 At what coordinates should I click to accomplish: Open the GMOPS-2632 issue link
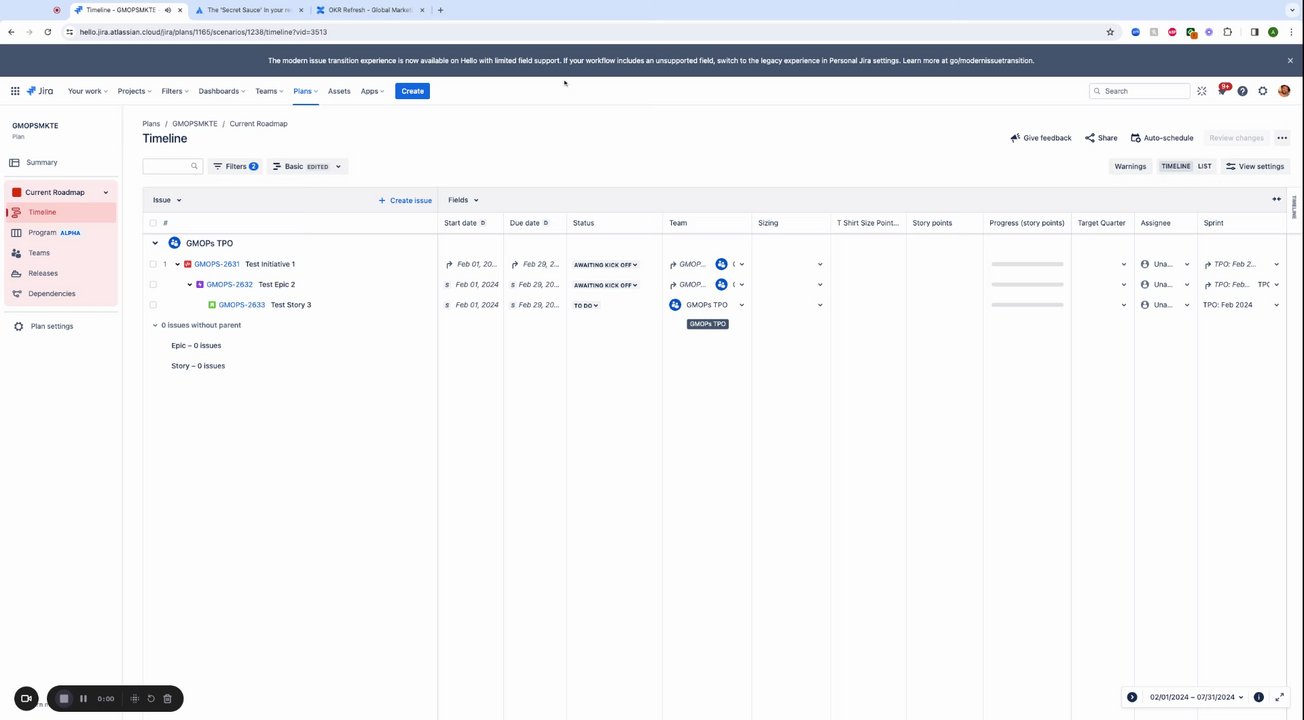(x=230, y=284)
